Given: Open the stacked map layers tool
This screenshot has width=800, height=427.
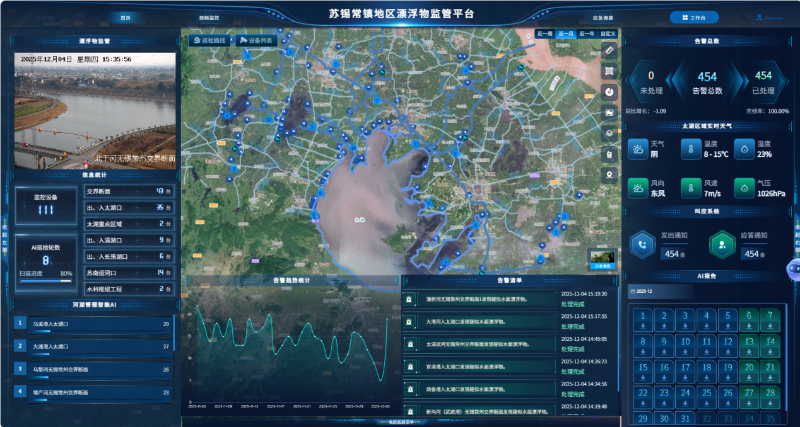Looking at the screenshot, I should 609,133.
